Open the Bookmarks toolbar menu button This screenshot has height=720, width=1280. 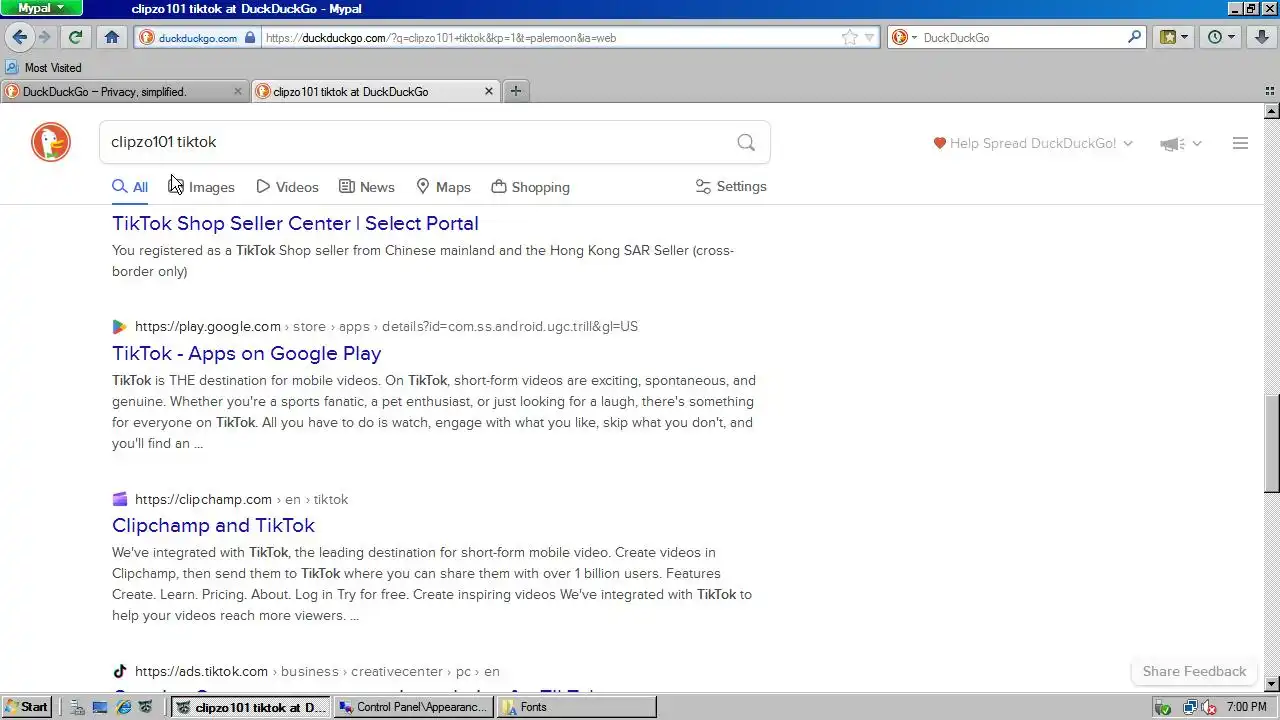(1174, 37)
